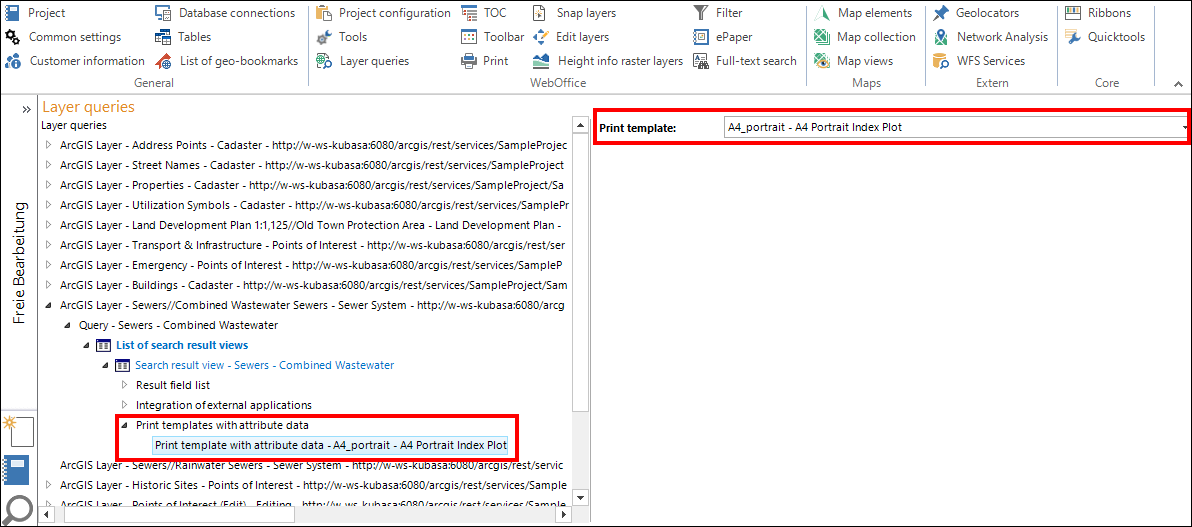
Task: Open Common settings gear icon
Action: click(12, 37)
